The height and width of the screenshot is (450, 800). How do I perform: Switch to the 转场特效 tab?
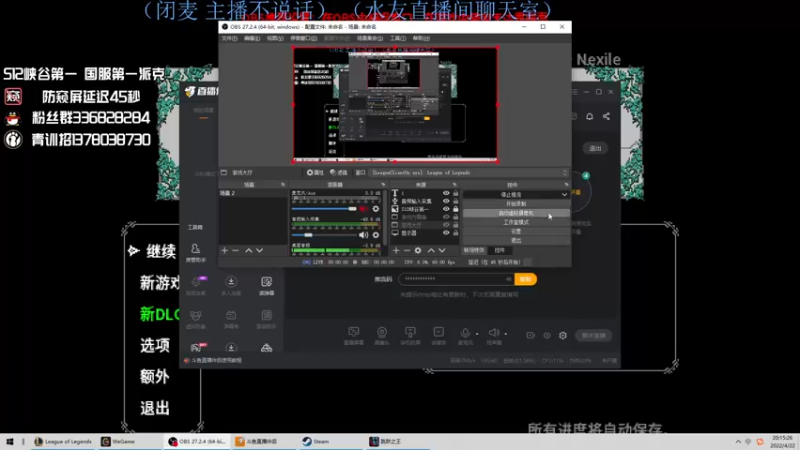tap(474, 251)
